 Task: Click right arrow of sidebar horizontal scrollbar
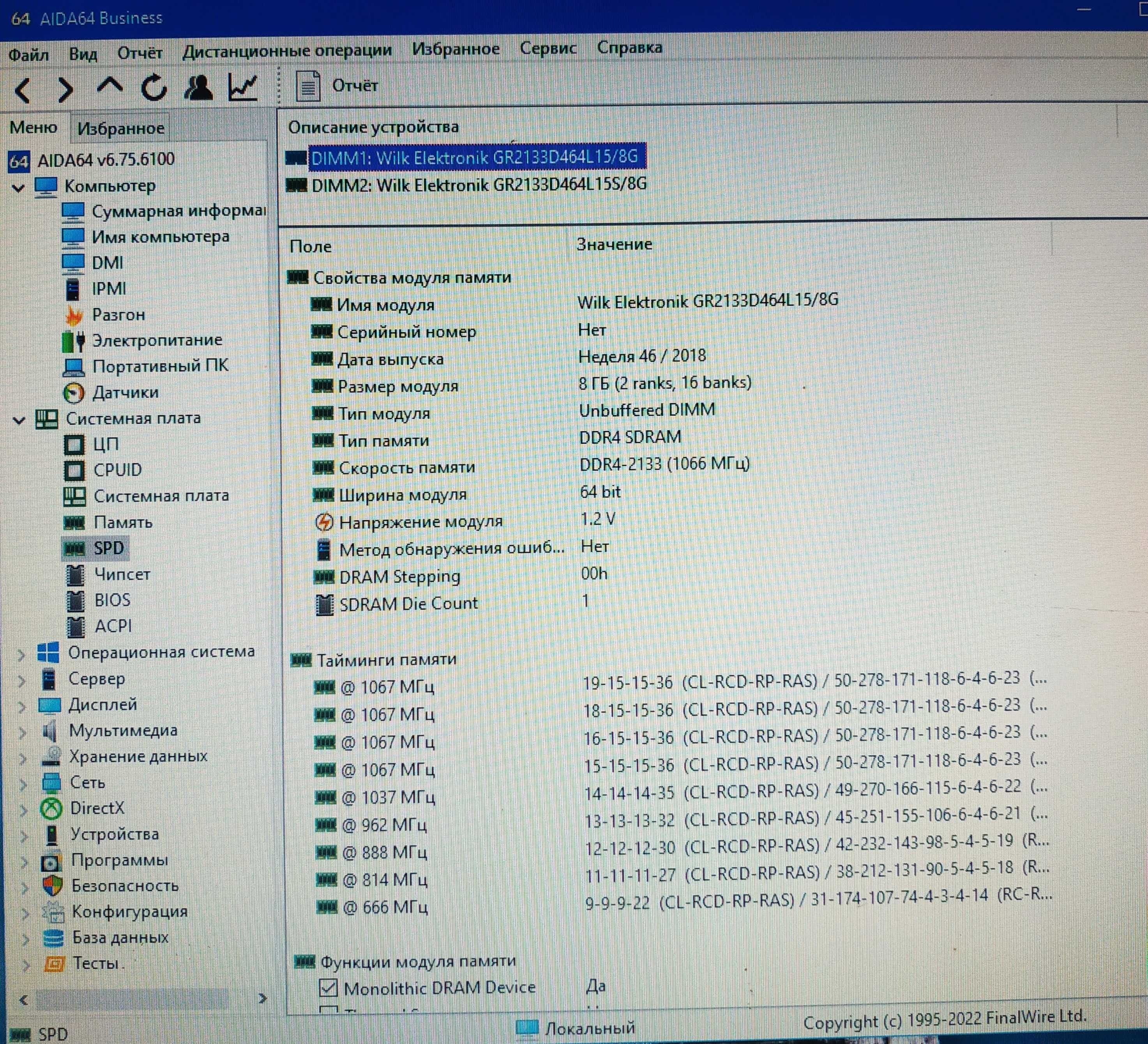click(262, 999)
